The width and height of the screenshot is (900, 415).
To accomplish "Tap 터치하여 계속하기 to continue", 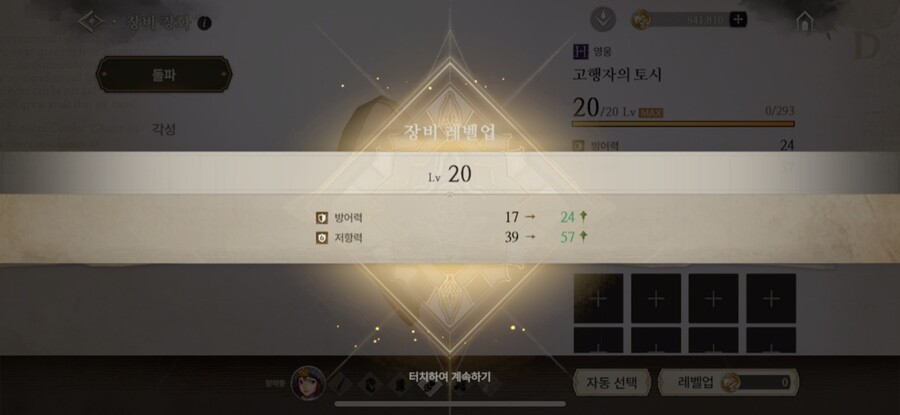I will [449, 377].
